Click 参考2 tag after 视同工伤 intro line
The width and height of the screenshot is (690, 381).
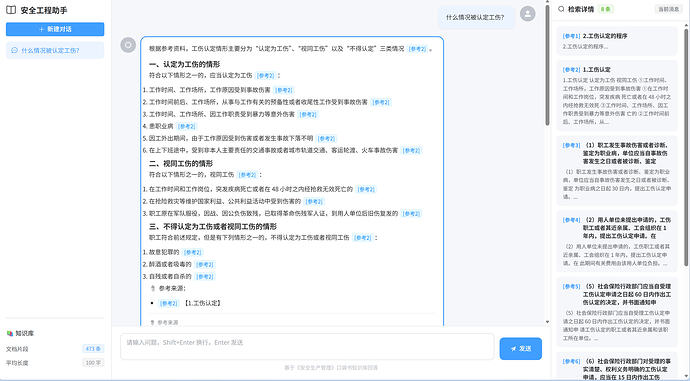click(247, 175)
